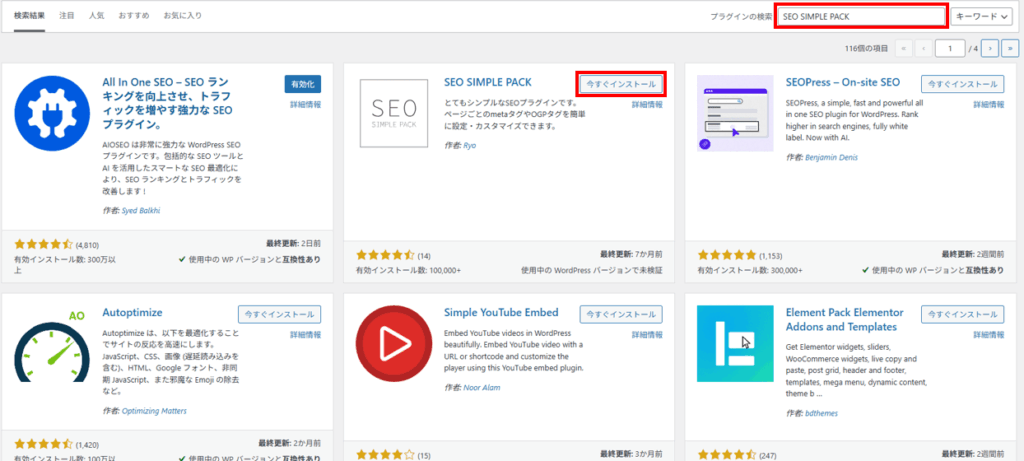Go to next page of results
Viewport: 1024px width, 461px height.
click(991, 48)
